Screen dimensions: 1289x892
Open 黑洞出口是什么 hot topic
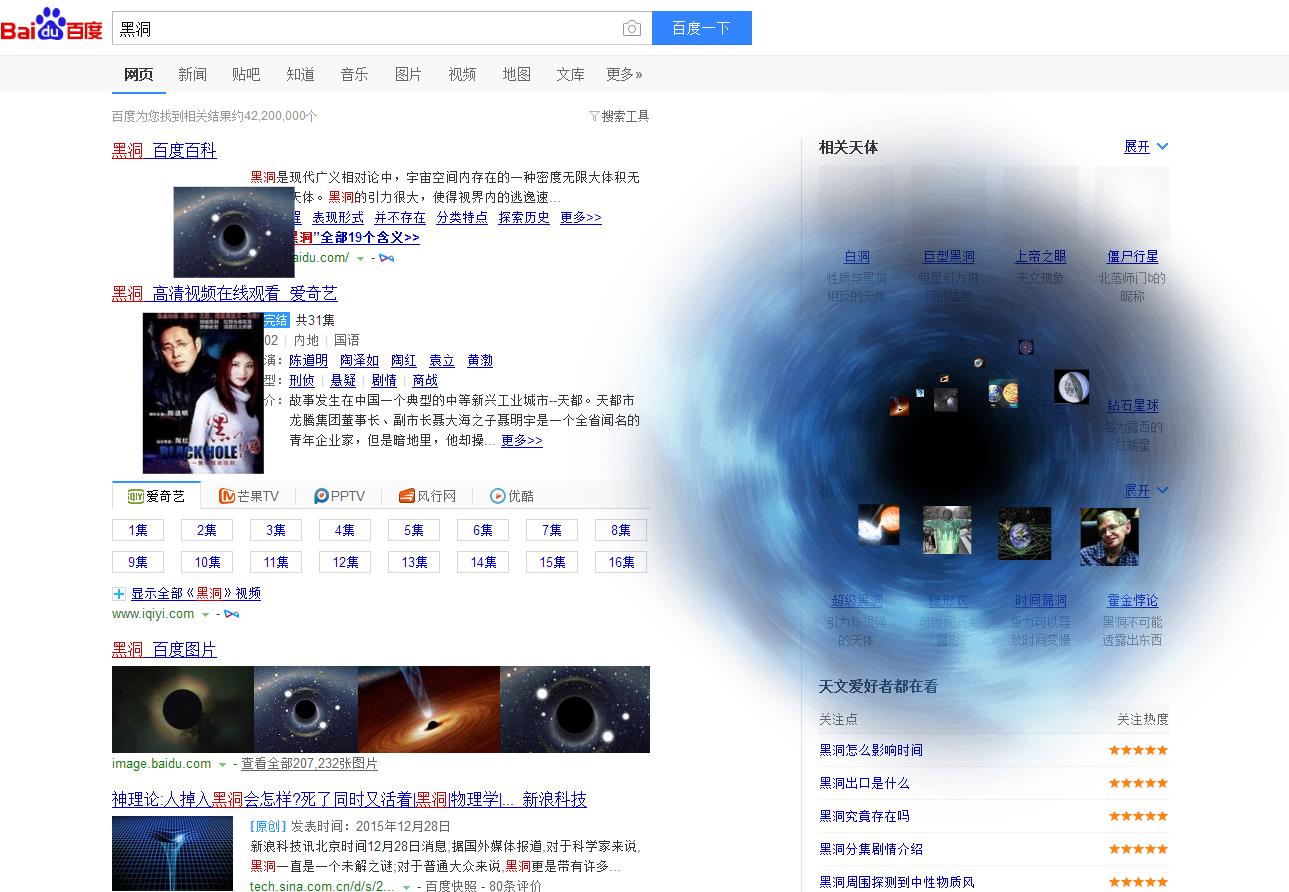[864, 783]
